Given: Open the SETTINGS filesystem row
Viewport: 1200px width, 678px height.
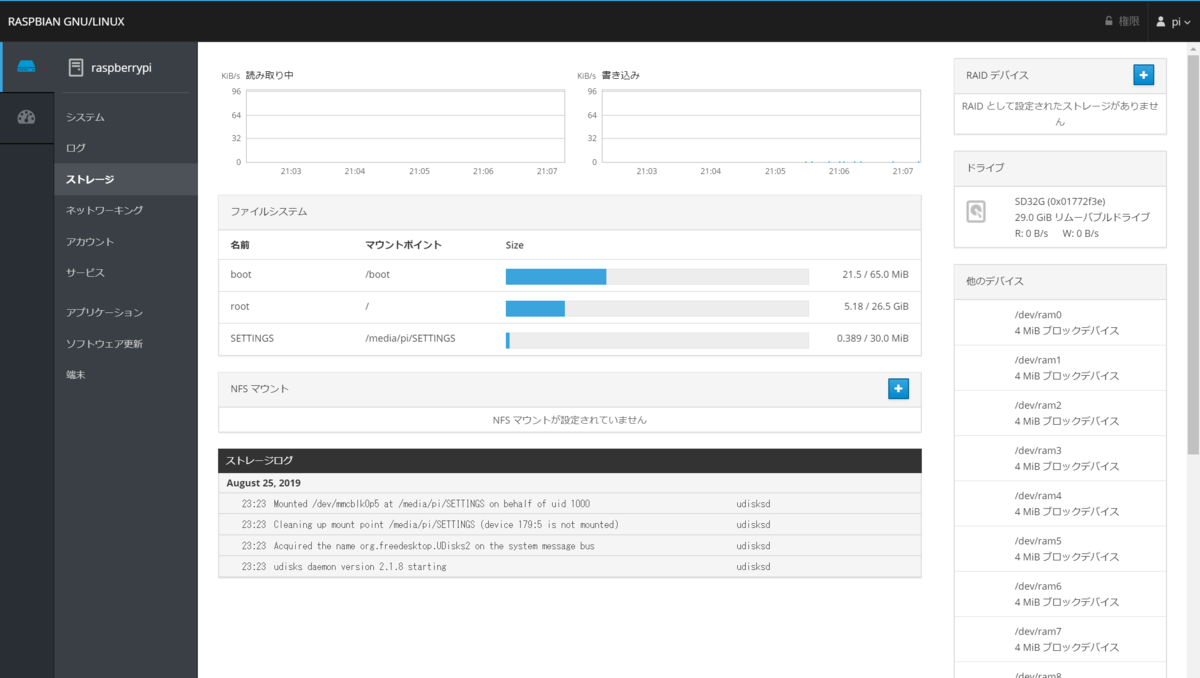Looking at the screenshot, I should pyautogui.click(x=569, y=339).
